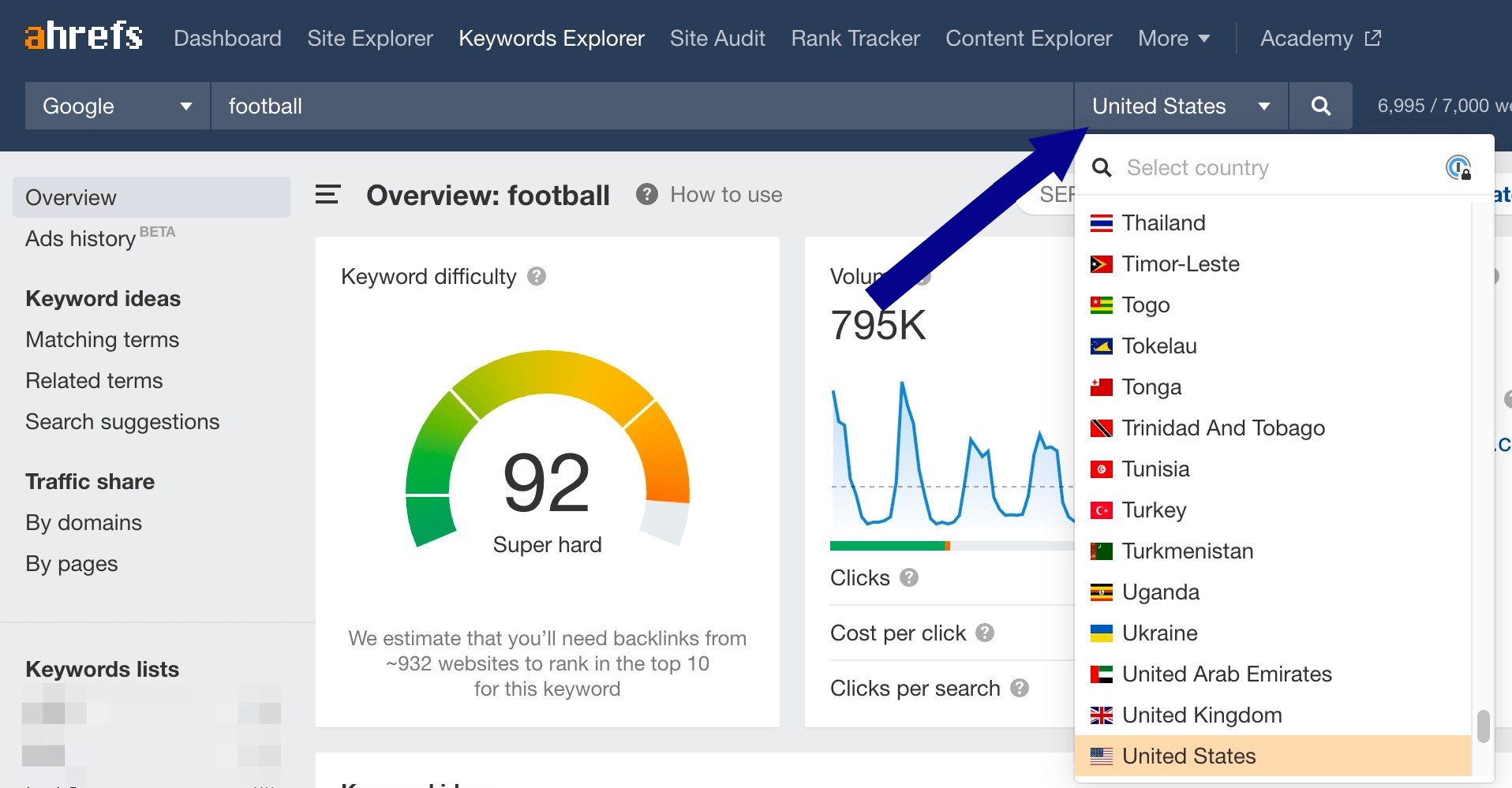
Task: Click the football keyword input field
Action: click(642, 106)
